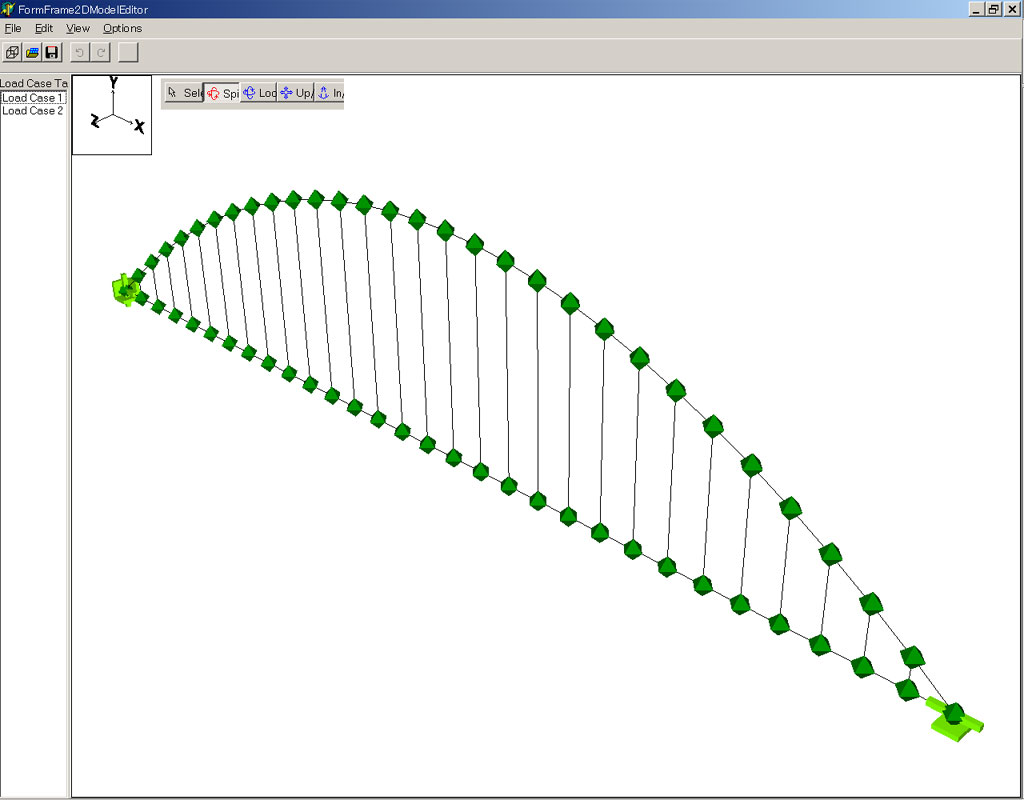Open the Edit menu

pyautogui.click(x=44, y=28)
